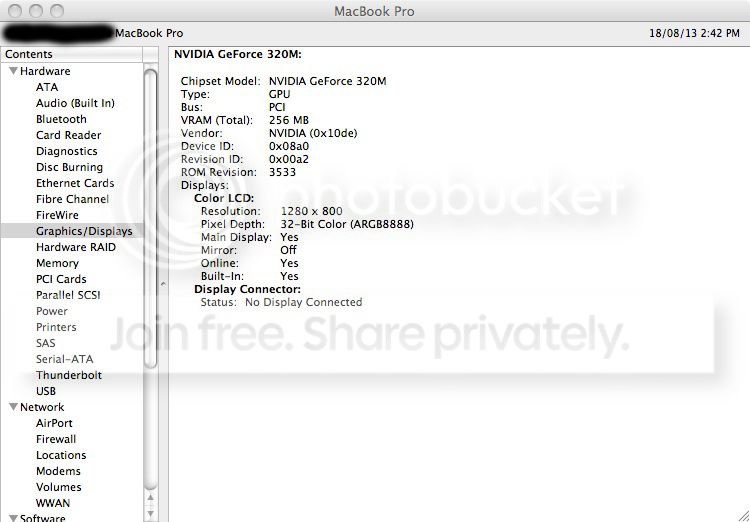Show Hardware RAID details
Viewport: 750px width, 522px height.
[x=76, y=247]
